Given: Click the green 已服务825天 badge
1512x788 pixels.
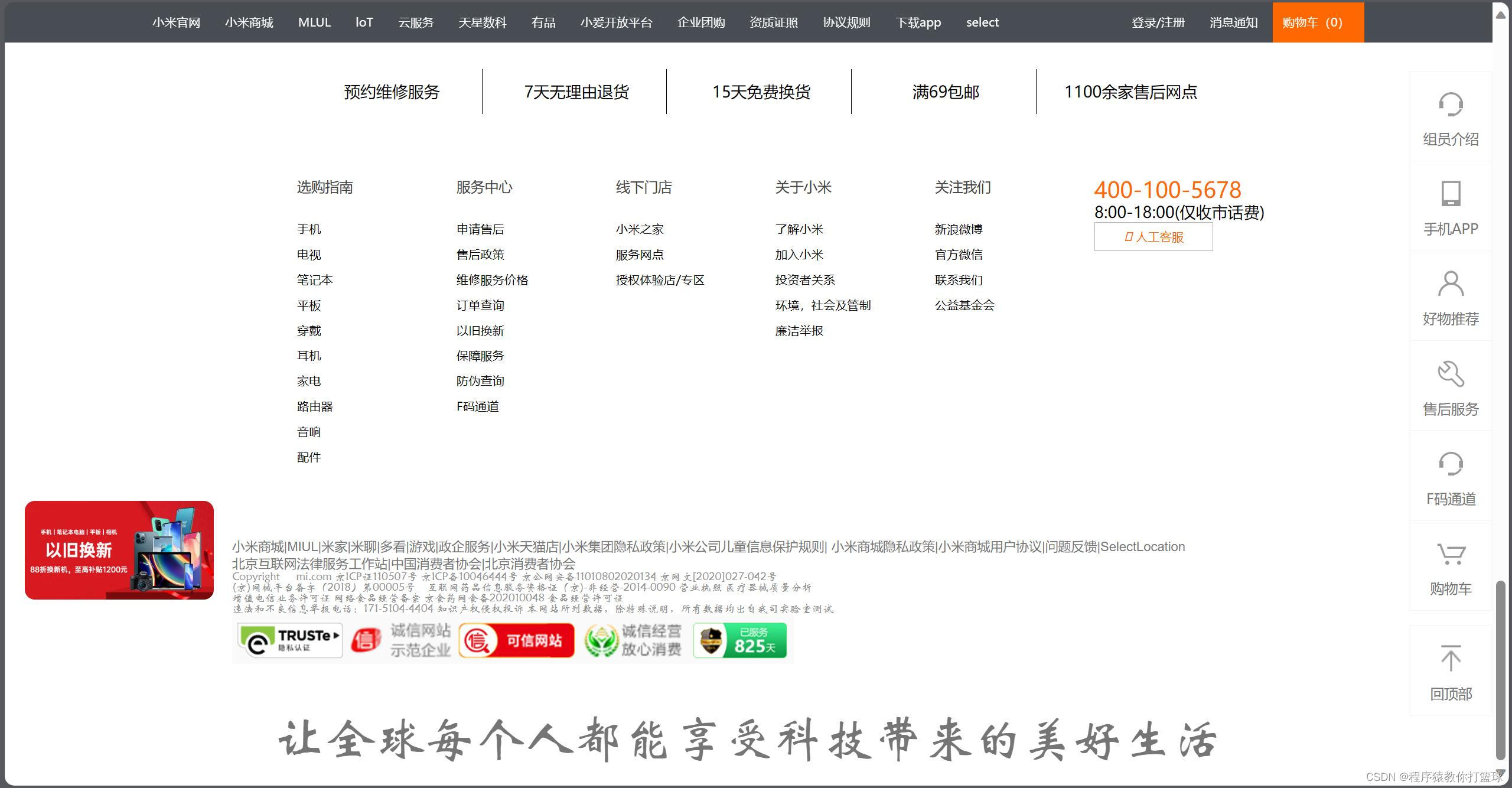Looking at the screenshot, I should (x=739, y=640).
